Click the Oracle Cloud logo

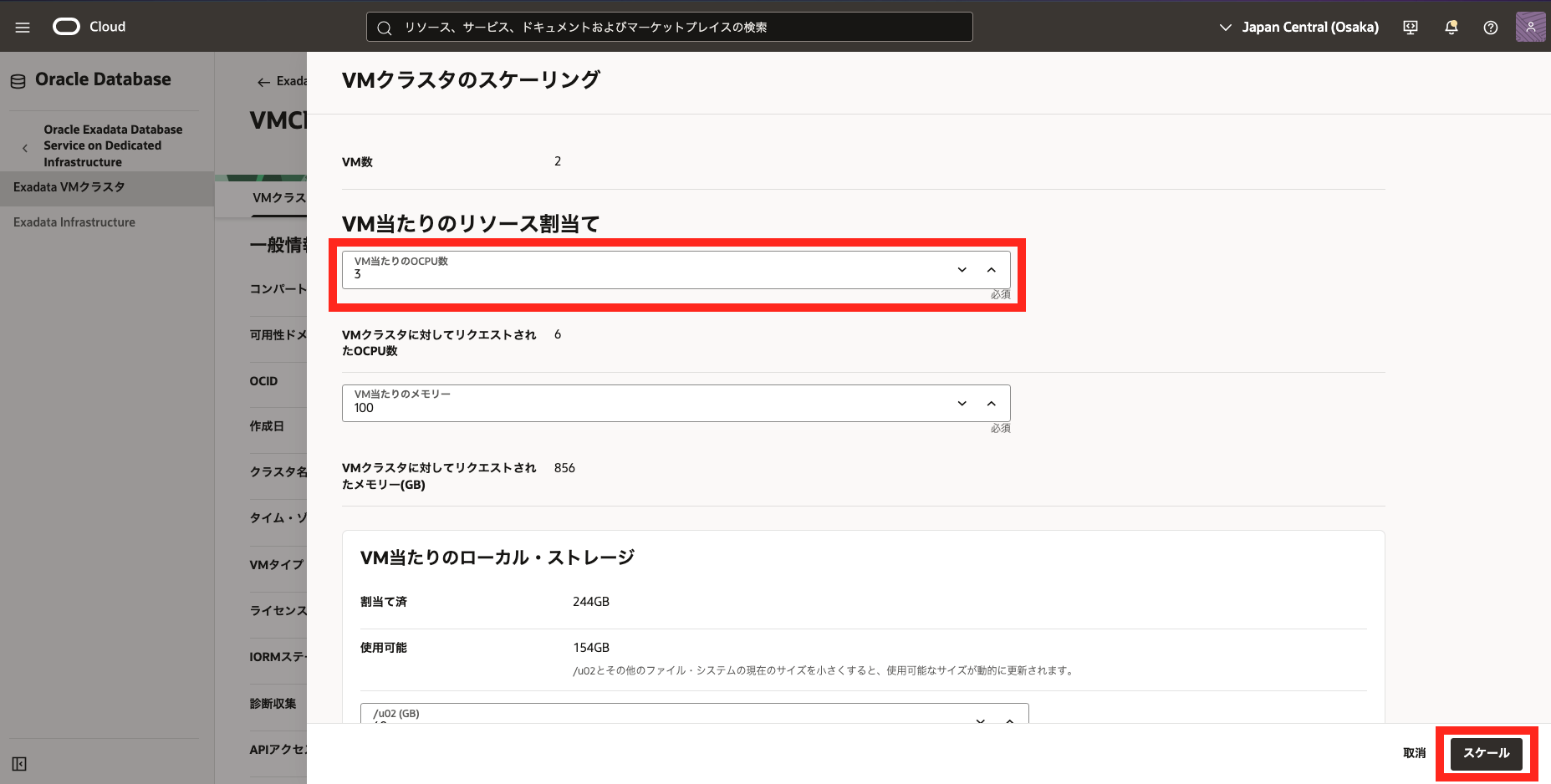[x=89, y=27]
